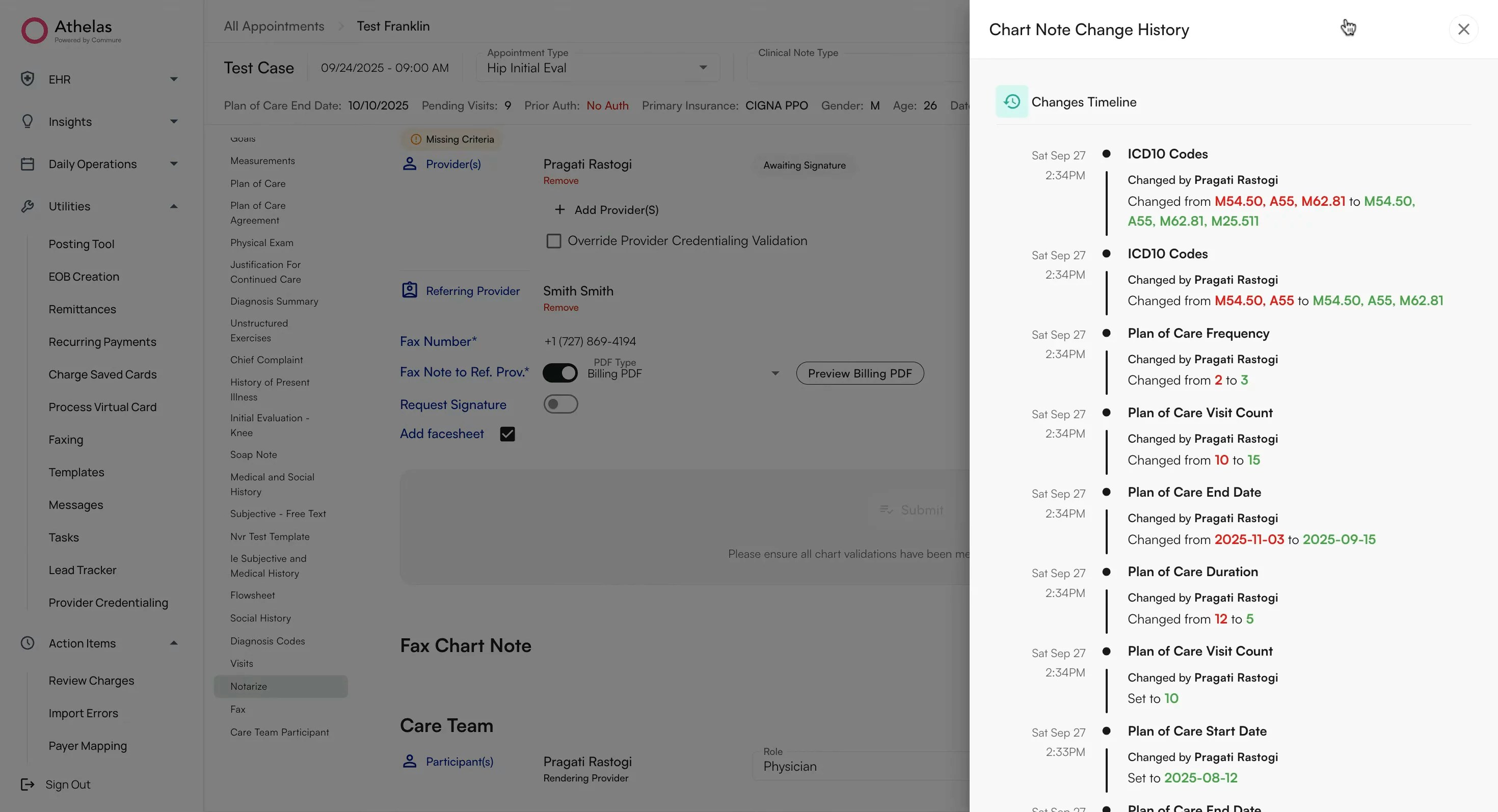Screen dimensions: 1498x812
Task: Enable the Request Signature toggle
Action: click(560, 404)
